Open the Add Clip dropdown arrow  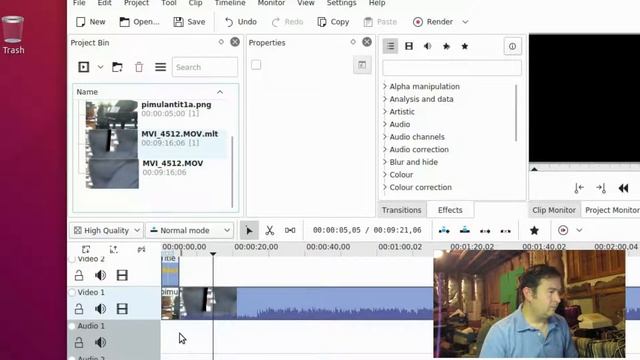[x=100, y=67]
